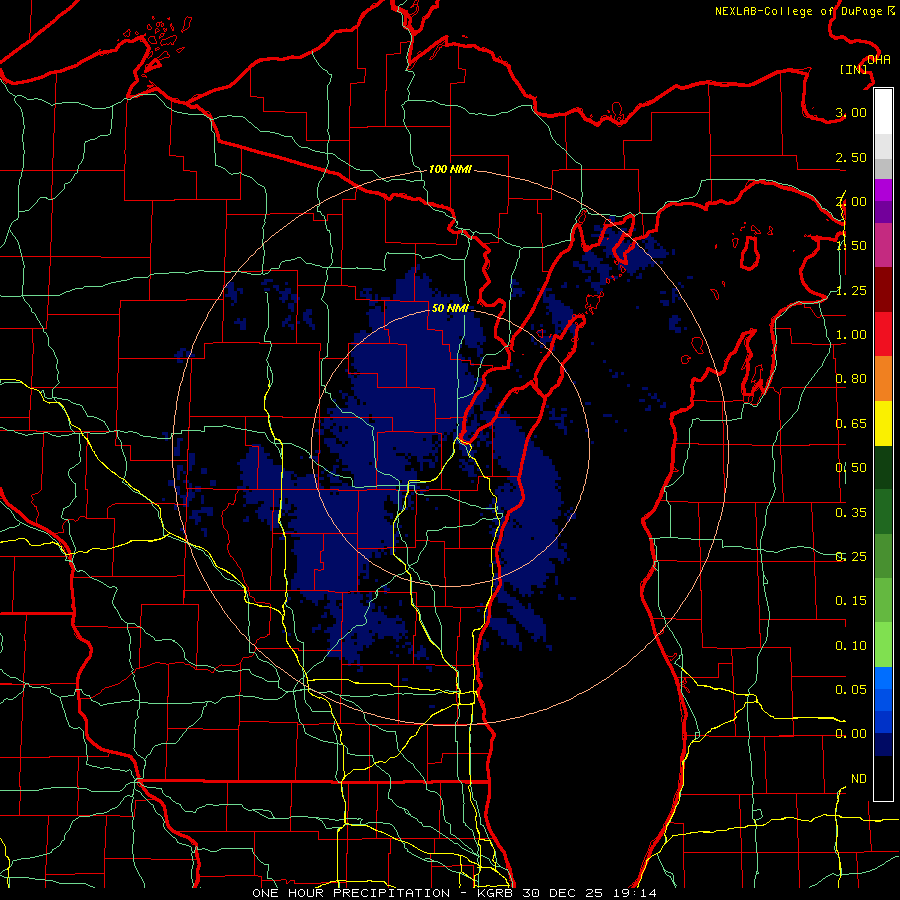Click the ND legend label

859,779
